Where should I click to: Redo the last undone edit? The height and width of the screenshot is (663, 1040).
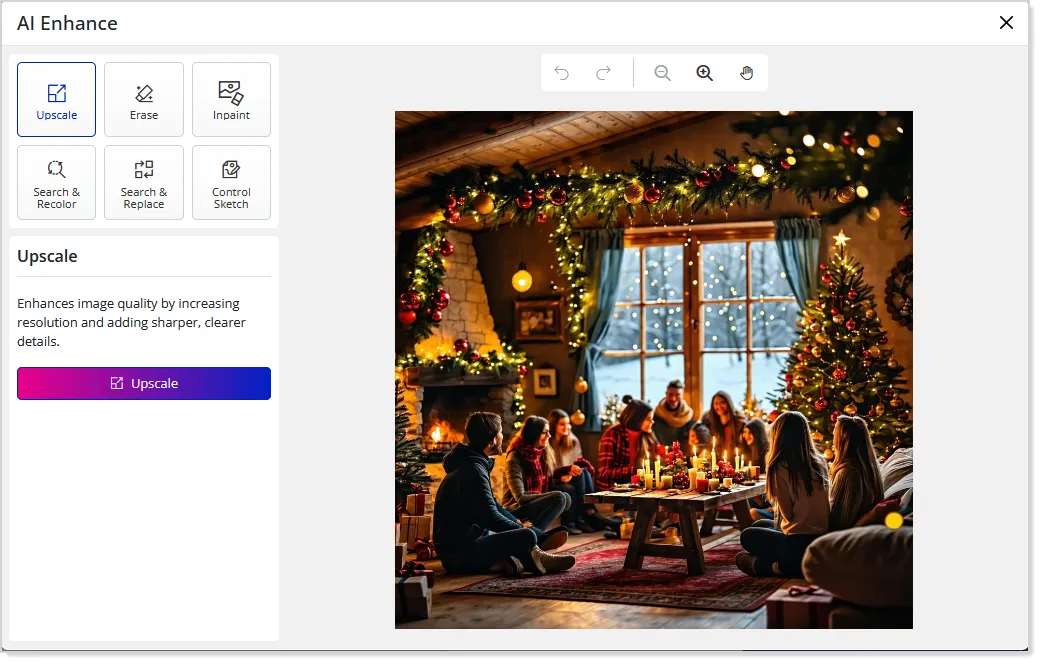pos(604,73)
